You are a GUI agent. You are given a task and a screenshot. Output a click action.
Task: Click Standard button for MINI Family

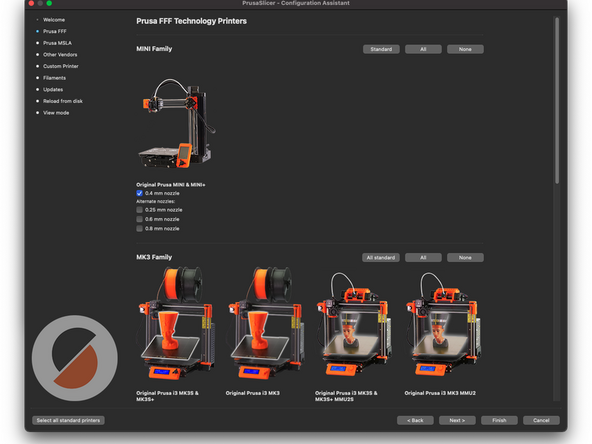(x=381, y=49)
